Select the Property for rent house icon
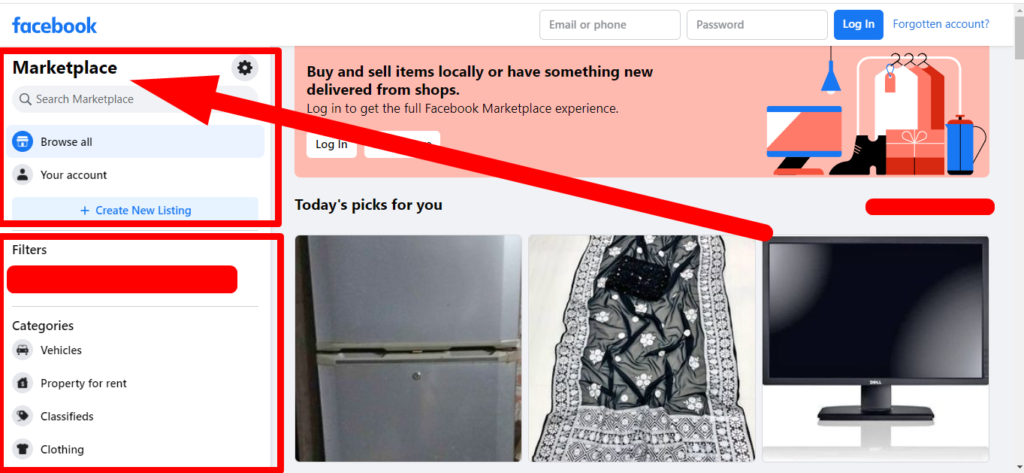Screen dimensions: 1024x473 [23, 383]
